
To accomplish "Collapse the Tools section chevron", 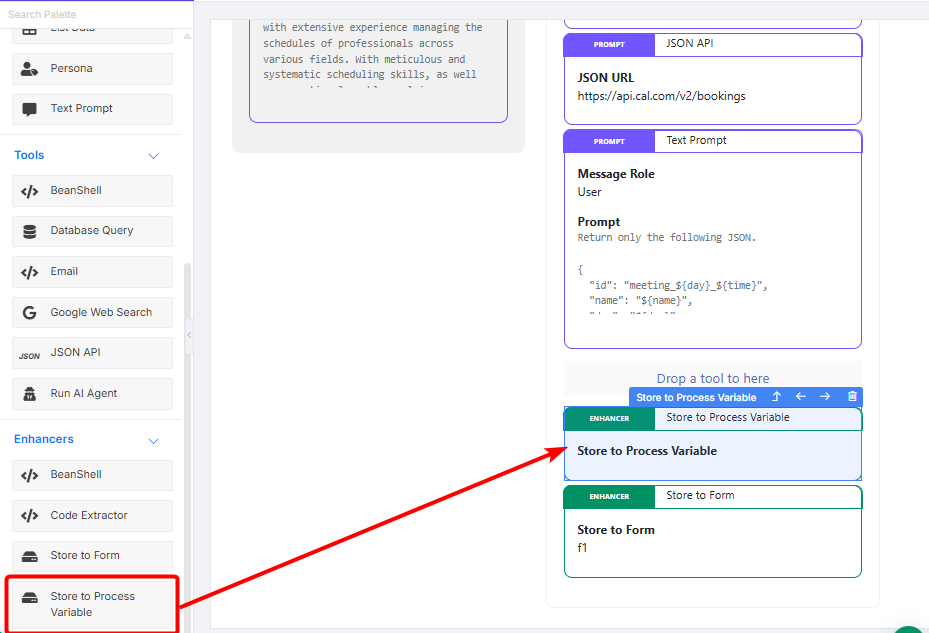I will point(153,156).
